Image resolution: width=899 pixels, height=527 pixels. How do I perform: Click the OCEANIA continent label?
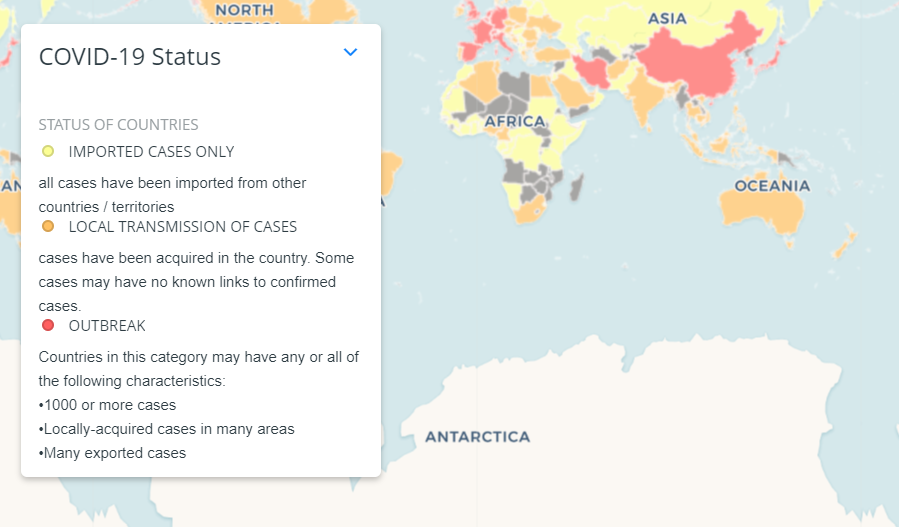pos(772,186)
